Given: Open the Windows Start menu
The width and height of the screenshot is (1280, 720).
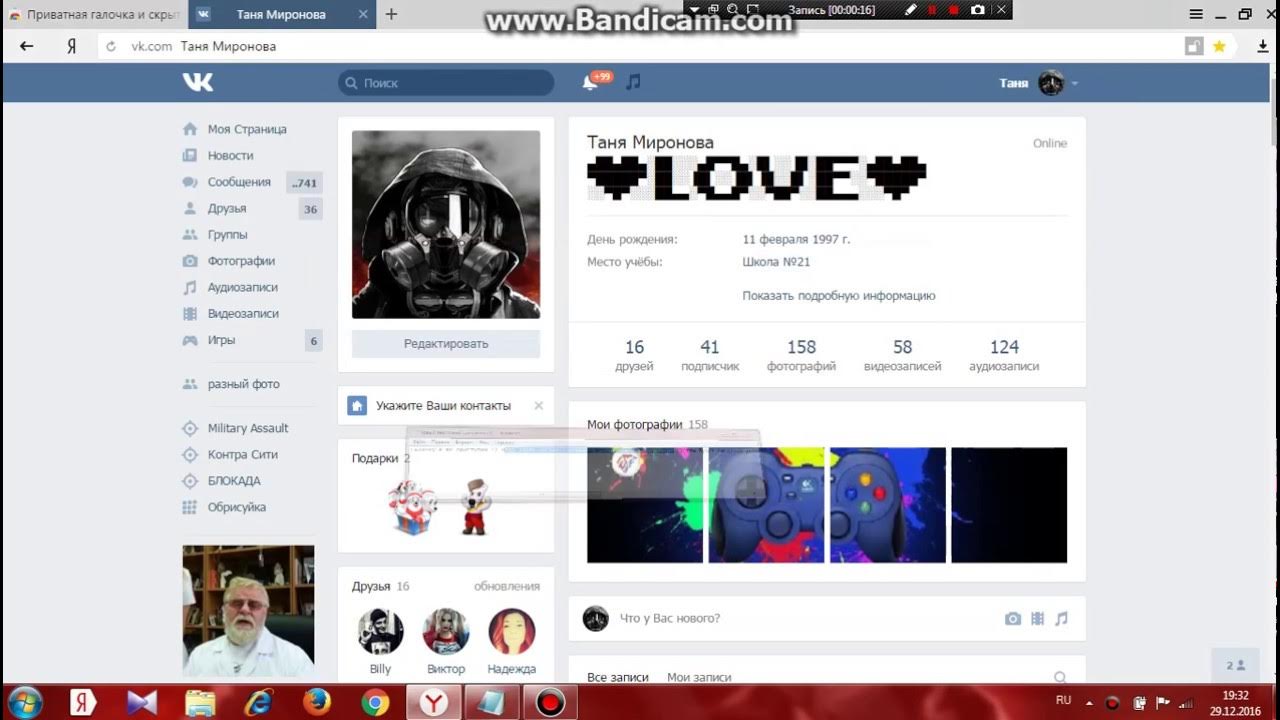Looking at the screenshot, I should pyautogui.click(x=24, y=702).
